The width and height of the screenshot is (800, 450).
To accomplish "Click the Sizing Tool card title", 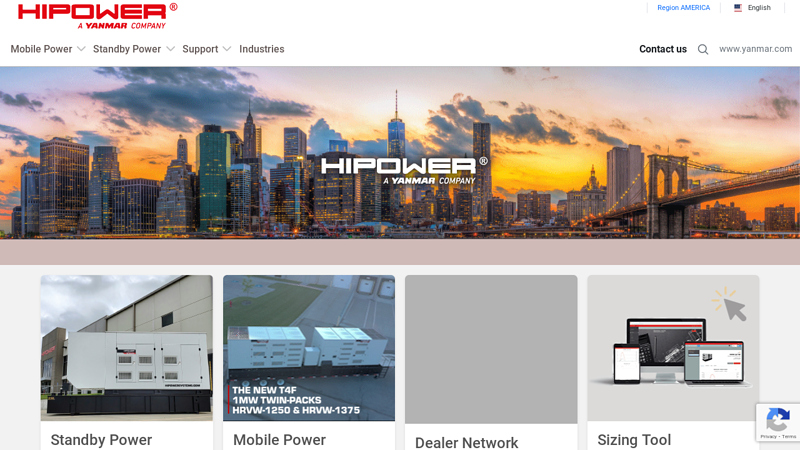I will pyautogui.click(x=634, y=440).
